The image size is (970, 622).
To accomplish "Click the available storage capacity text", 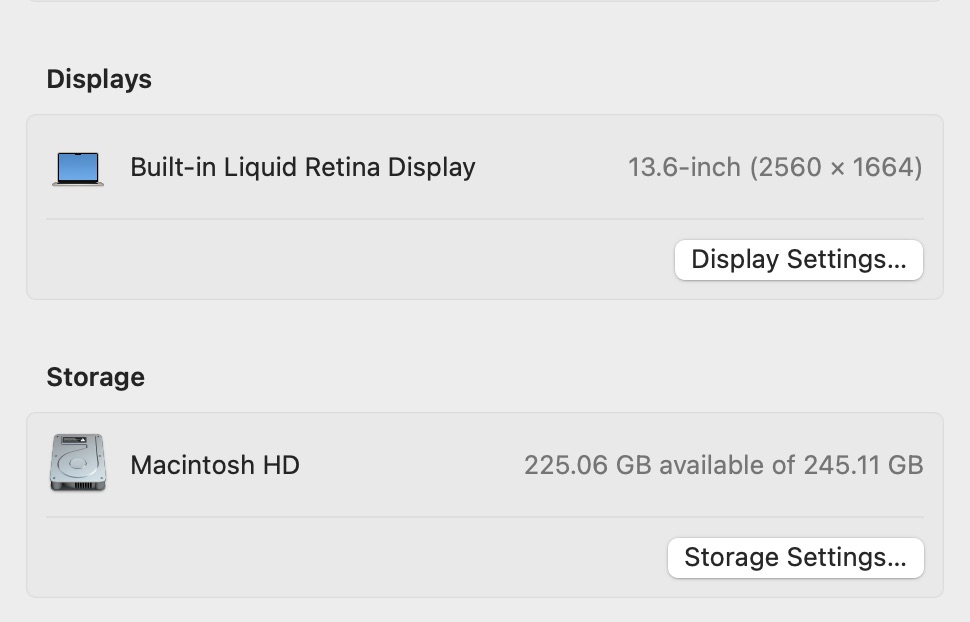I will tap(723, 465).
